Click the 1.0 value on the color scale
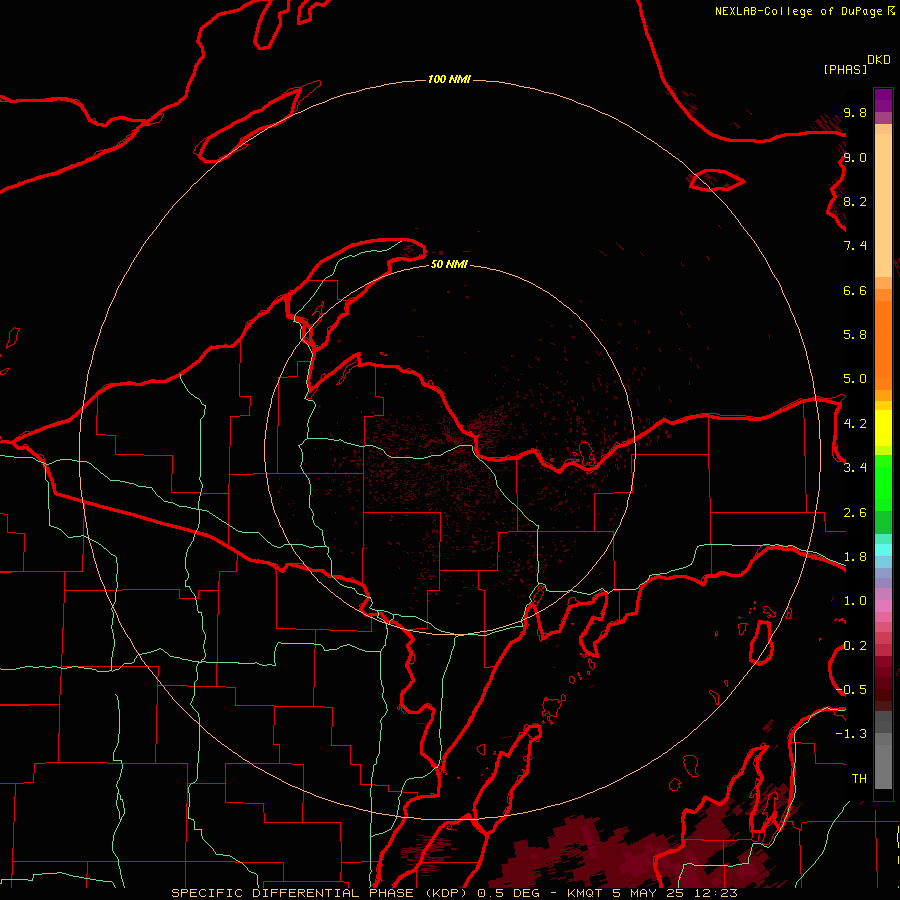Viewport: 900px width, 900px height. 855,601
